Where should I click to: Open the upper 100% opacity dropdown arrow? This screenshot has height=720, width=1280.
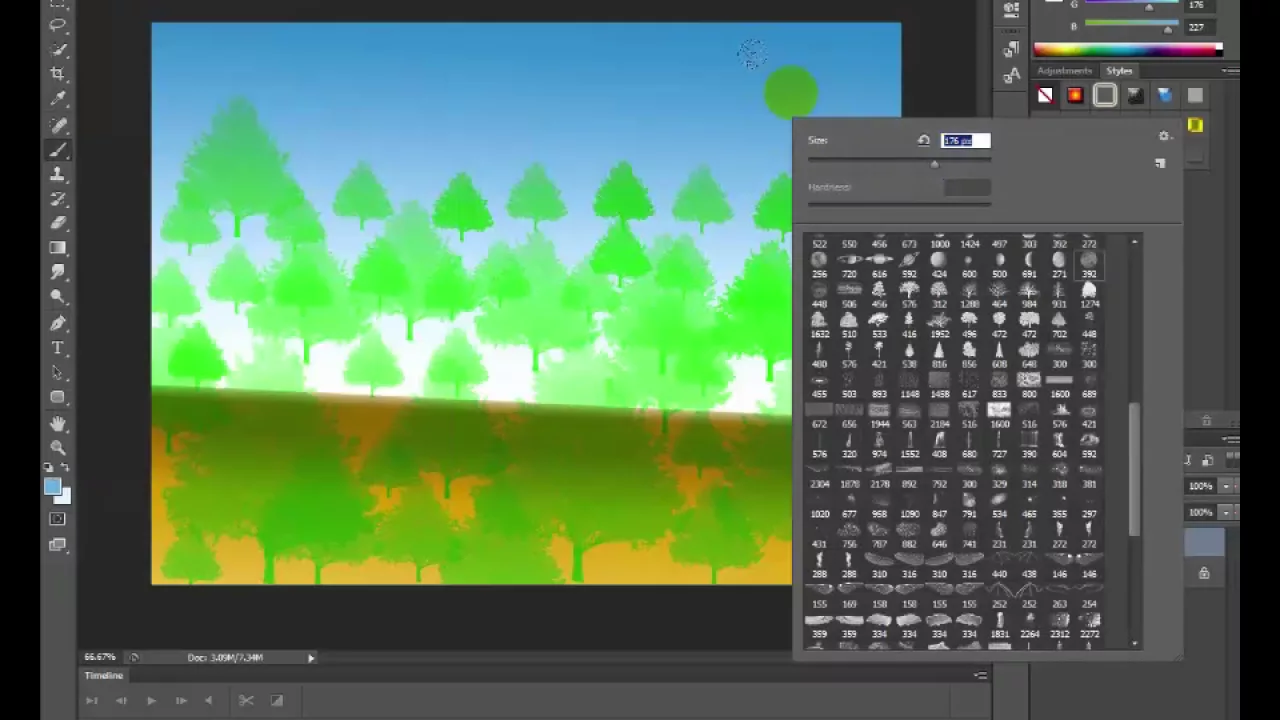(1227, 486)
